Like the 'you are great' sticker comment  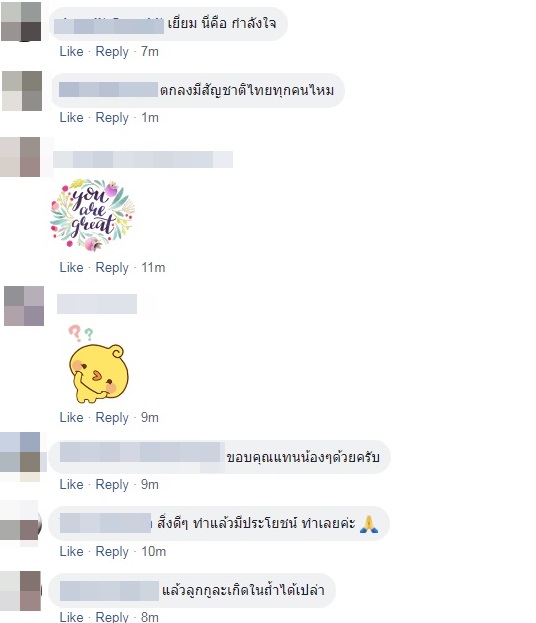[72, 267]
